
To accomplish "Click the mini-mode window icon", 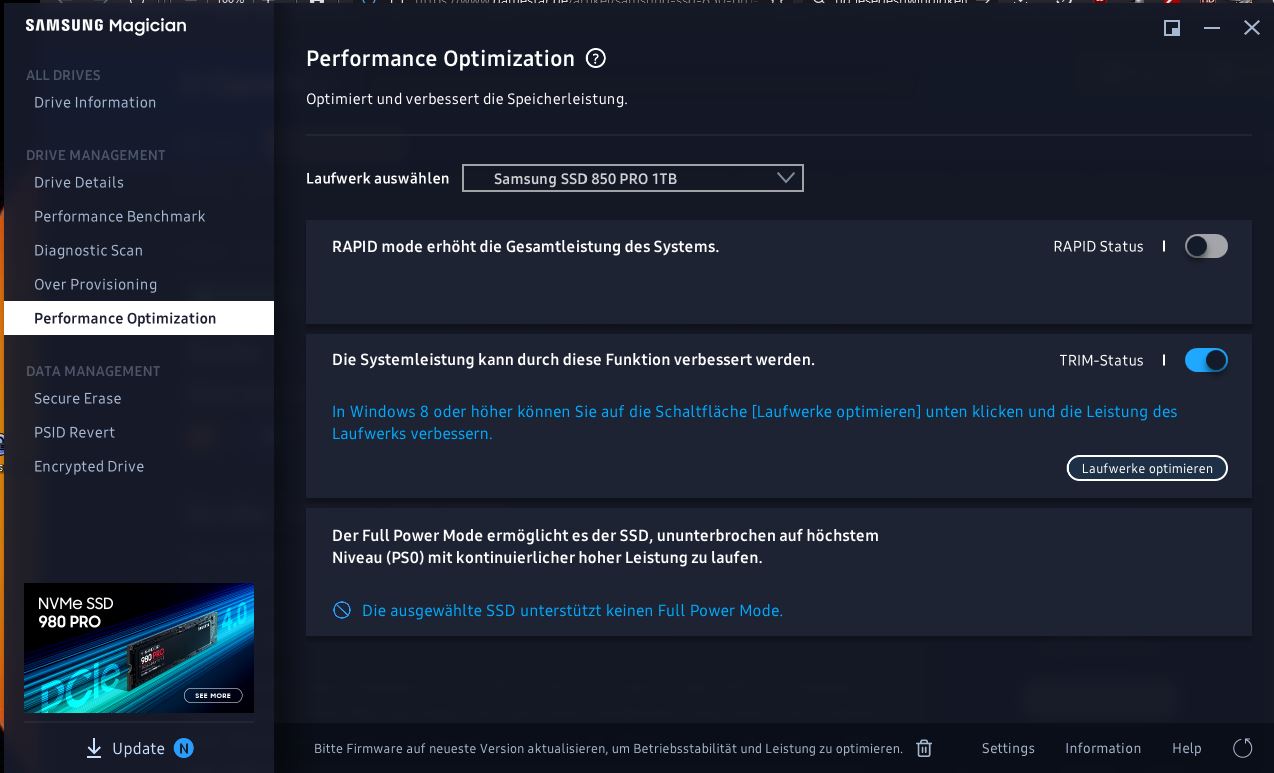I will (x=1172, y=28).
